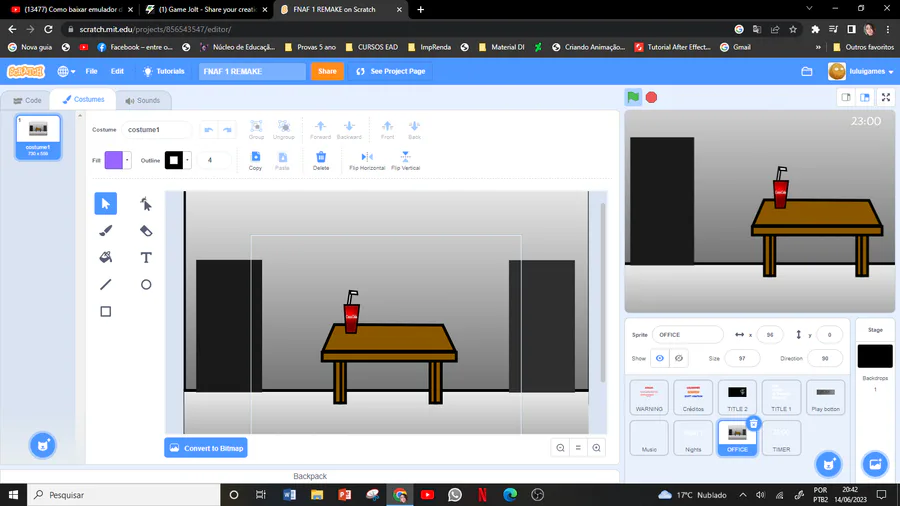Select the costume1 thumbnail
The height and width of the screenshot is (506, 900).
(x=38, y=137)
